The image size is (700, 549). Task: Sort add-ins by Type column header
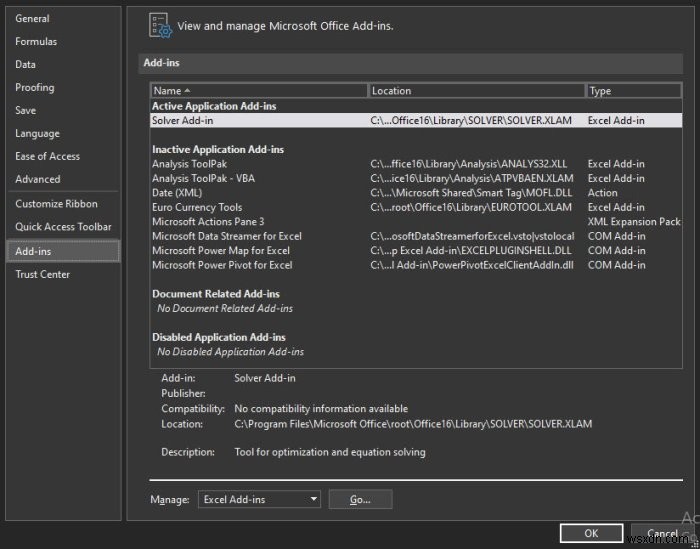click(x=633, y=91)
